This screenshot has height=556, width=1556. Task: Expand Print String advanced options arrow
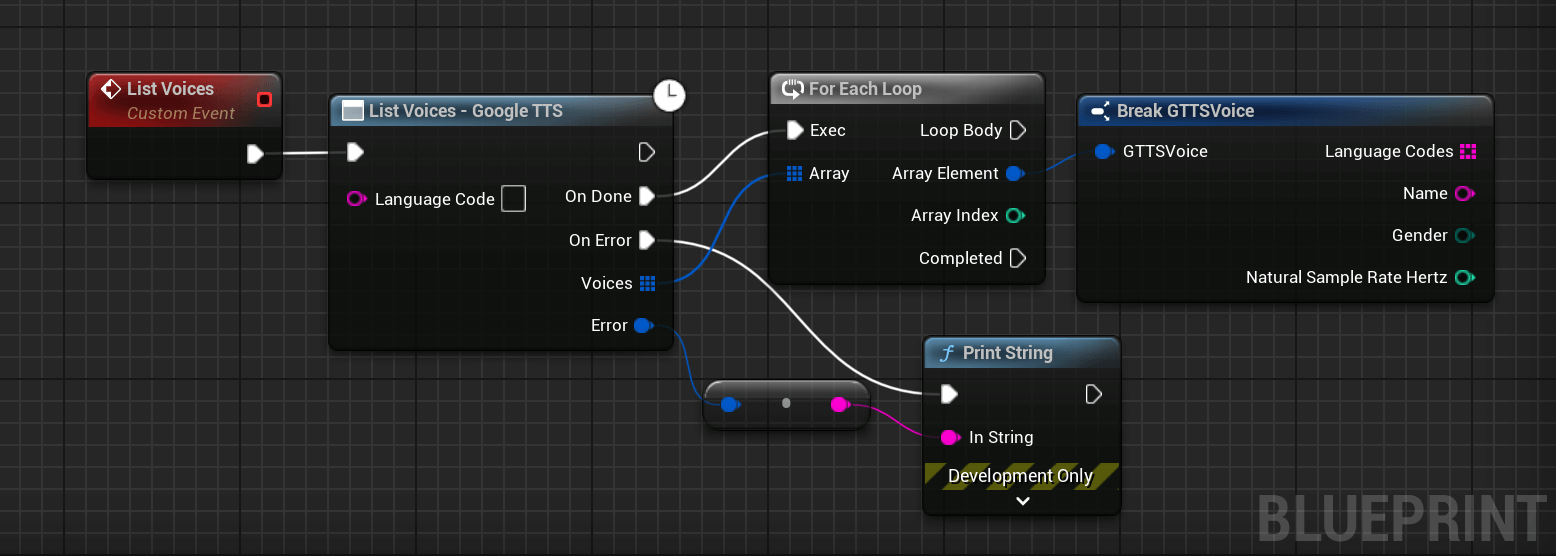pyautogui.click(x=1022, y=501)
